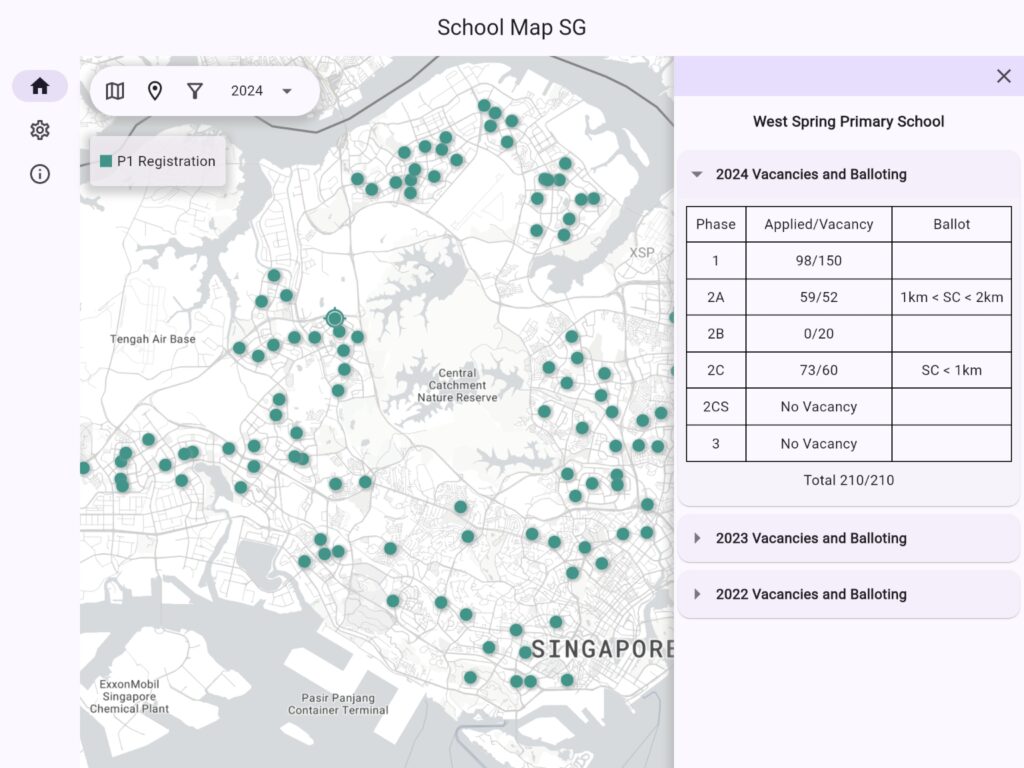Open the Settings gear in sidebar

point(40,130)
